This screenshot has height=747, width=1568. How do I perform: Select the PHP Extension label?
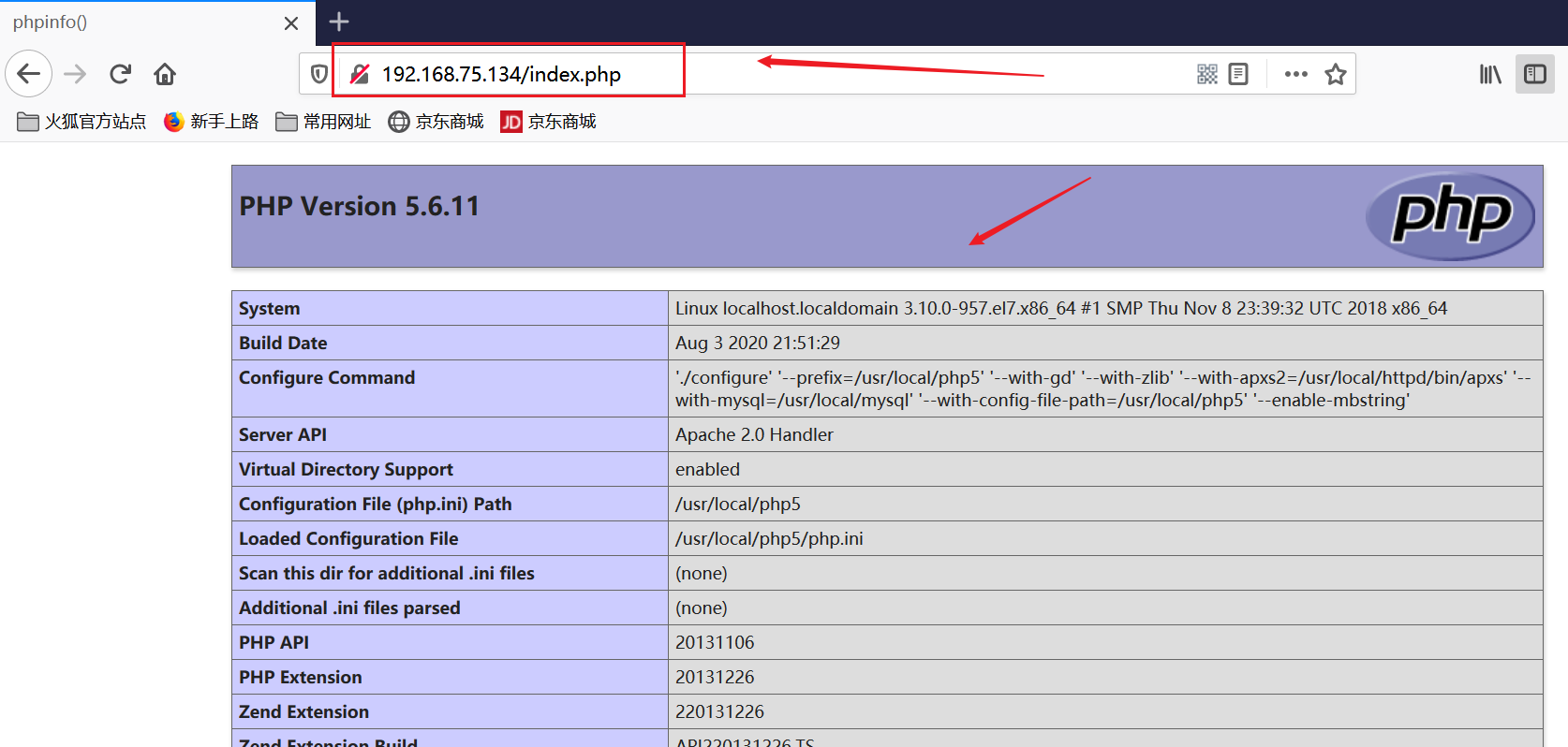click(301, 677)
